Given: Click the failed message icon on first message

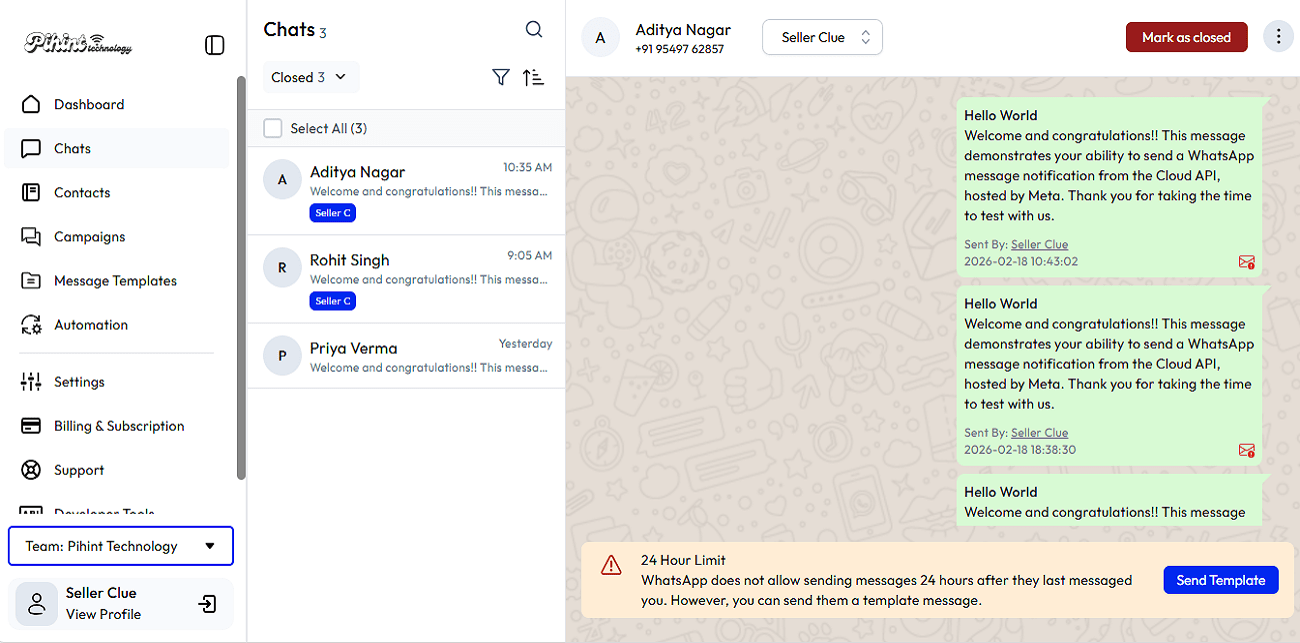Looking at the screenshot, I should [x=1246, y=262].
